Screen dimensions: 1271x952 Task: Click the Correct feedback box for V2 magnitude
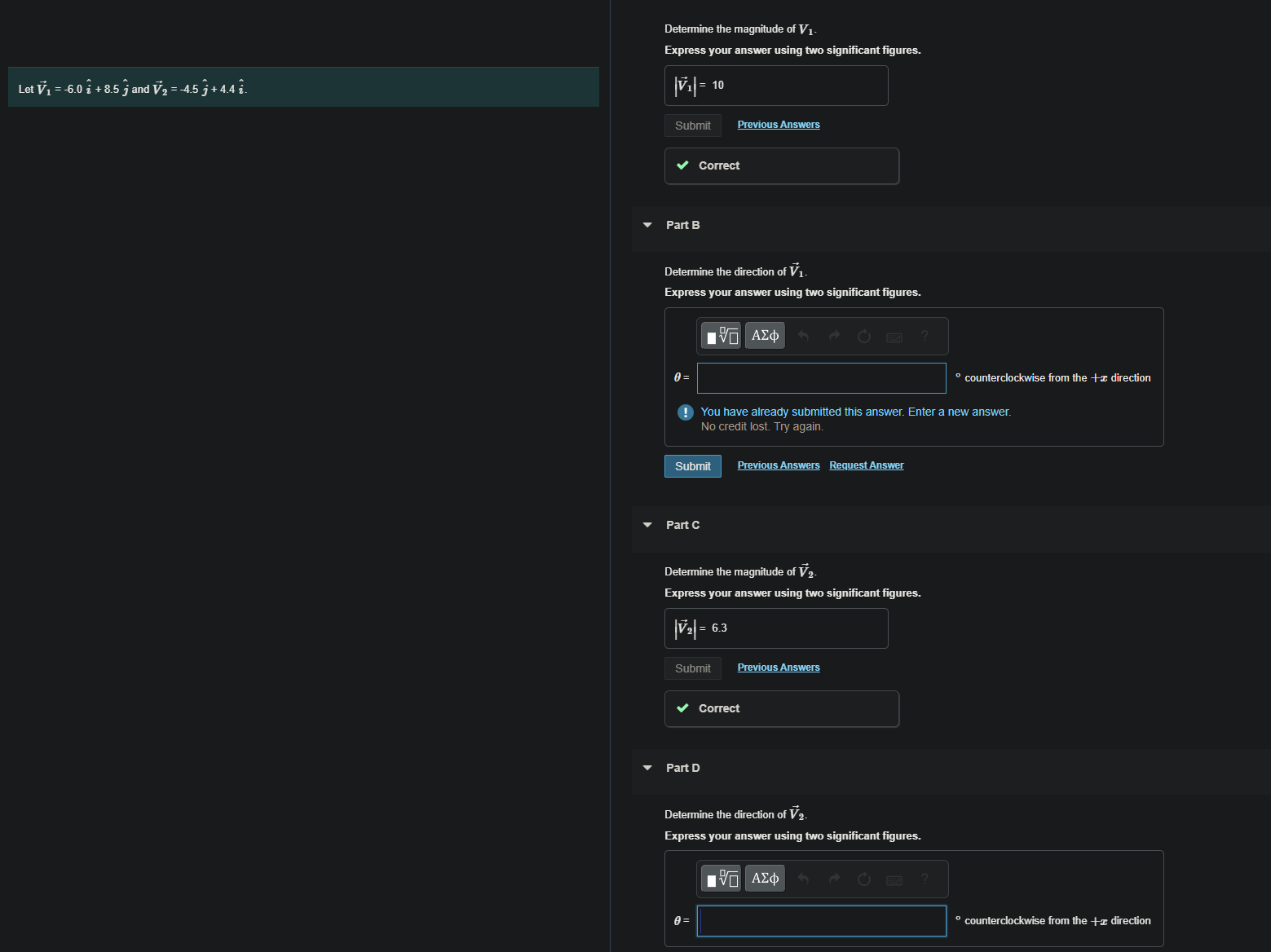pyautogui.click(x=782, y=709)
